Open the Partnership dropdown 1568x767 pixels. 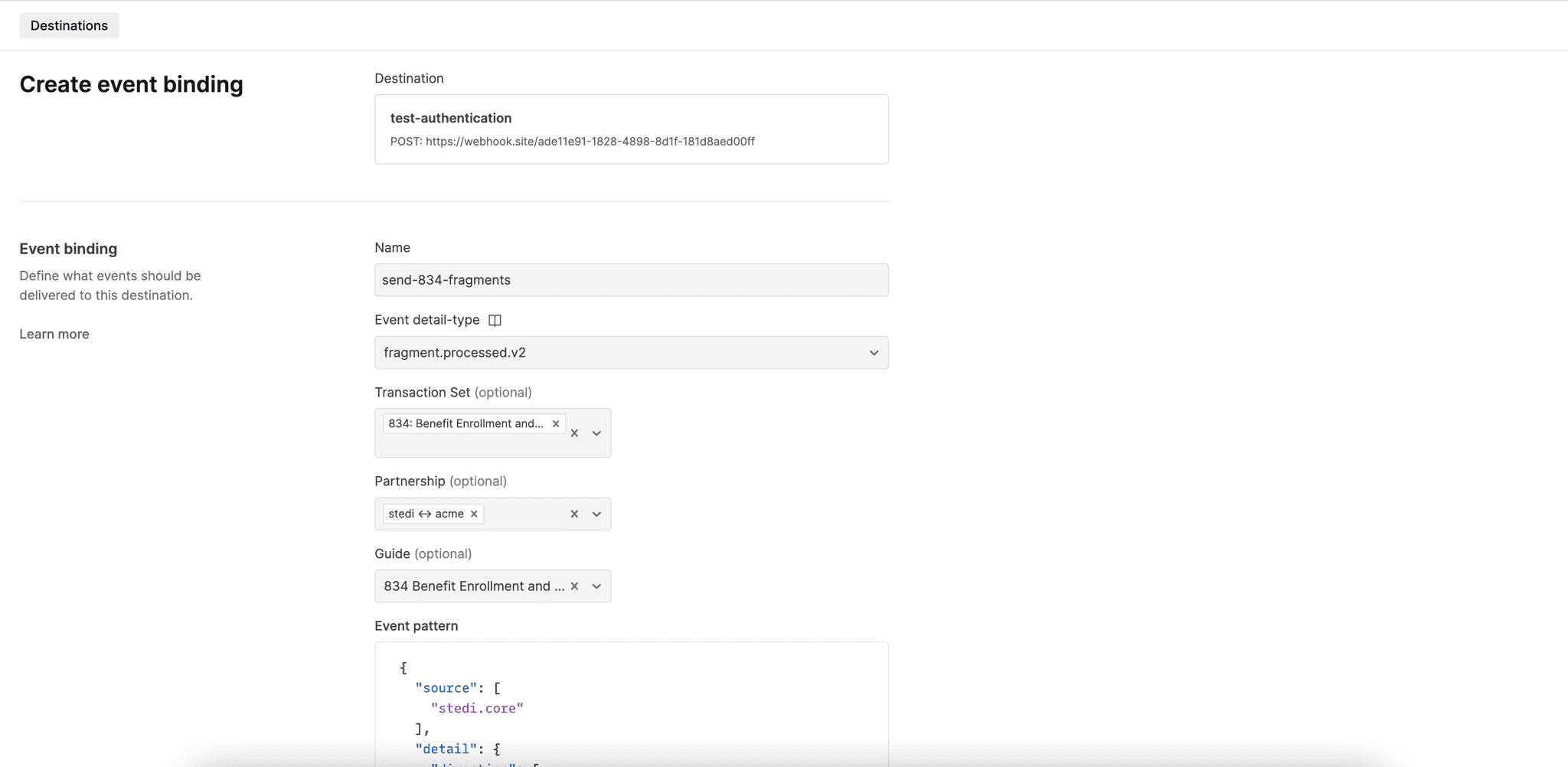[x=596, y=514]
